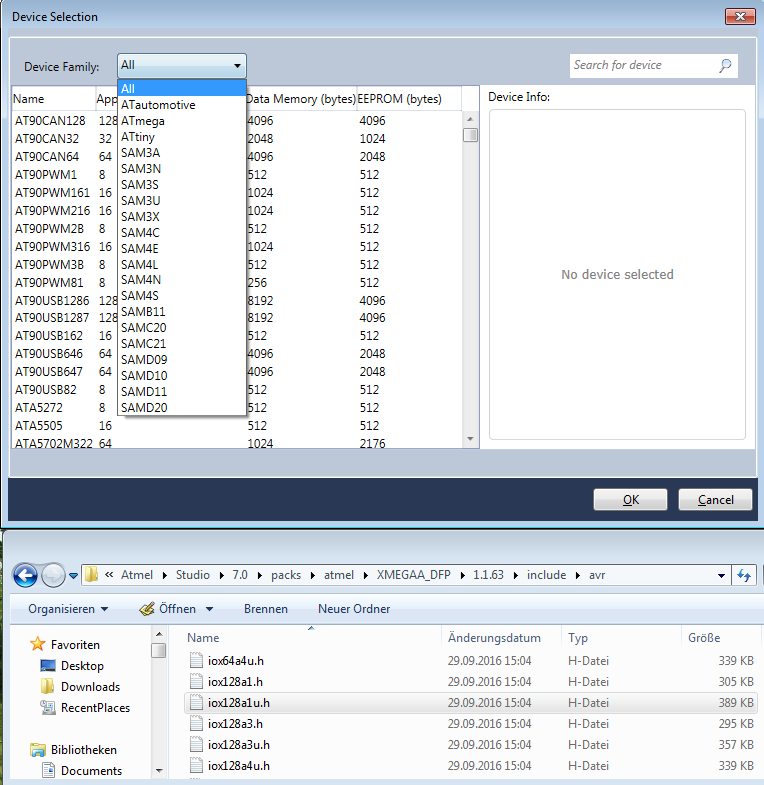The image size is (764, 785).
Task: Click the Cancel button
Action: pos(715,500)
